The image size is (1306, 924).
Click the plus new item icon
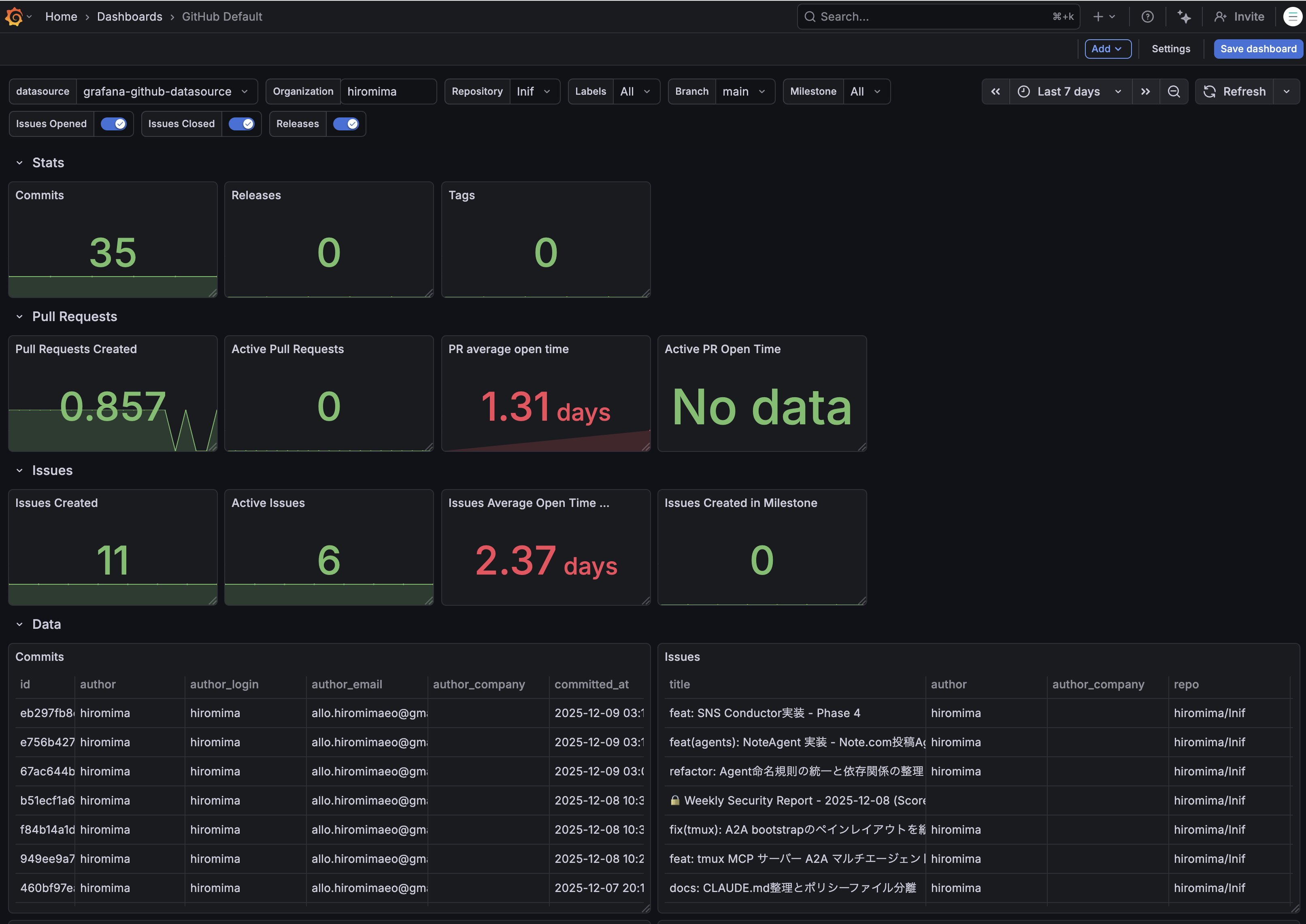click(x=1098, y=17)
